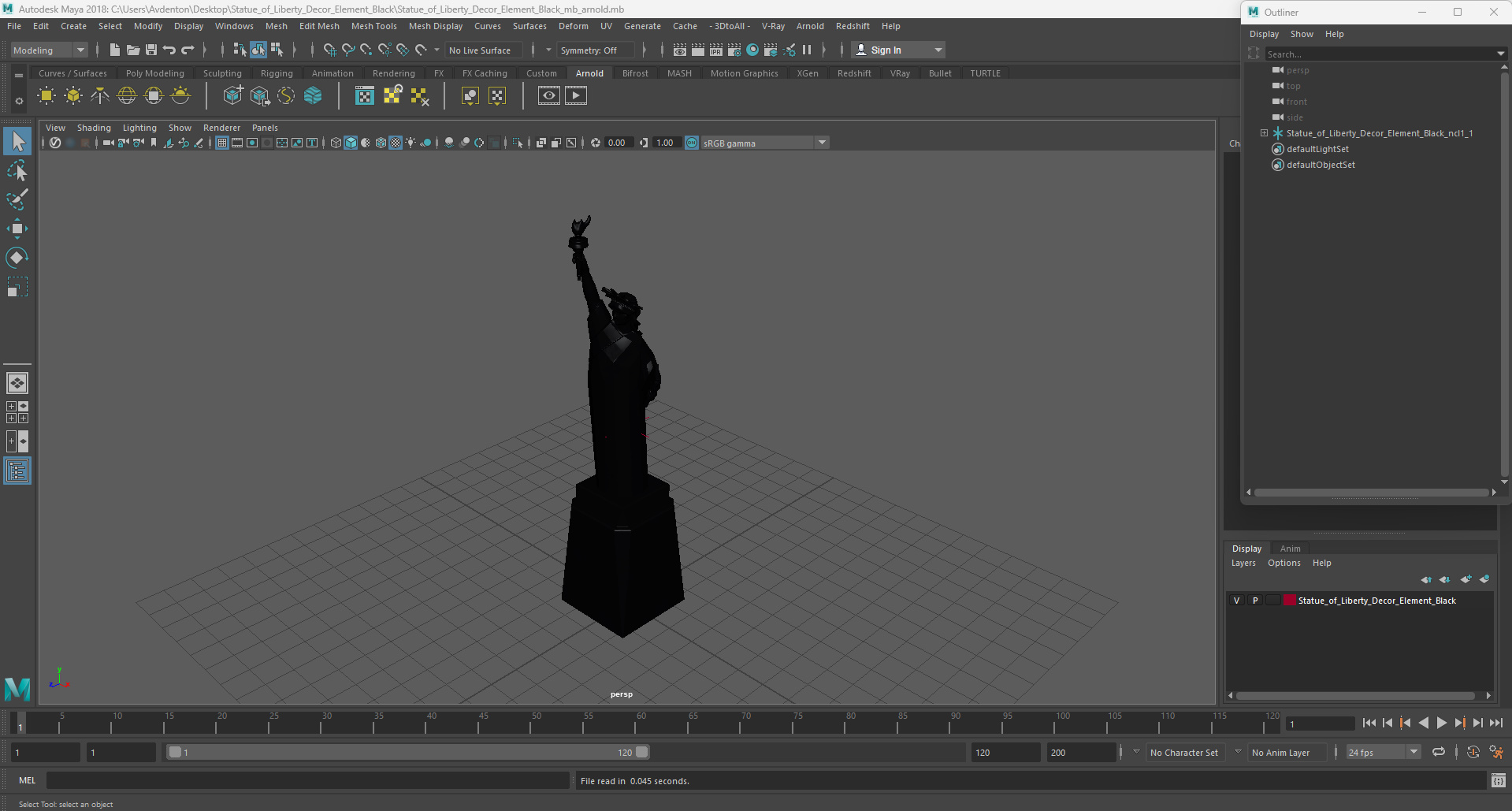Open the Arnold menu in menu bar
Screen dimensions: 1512x811
tap(809, 26)
